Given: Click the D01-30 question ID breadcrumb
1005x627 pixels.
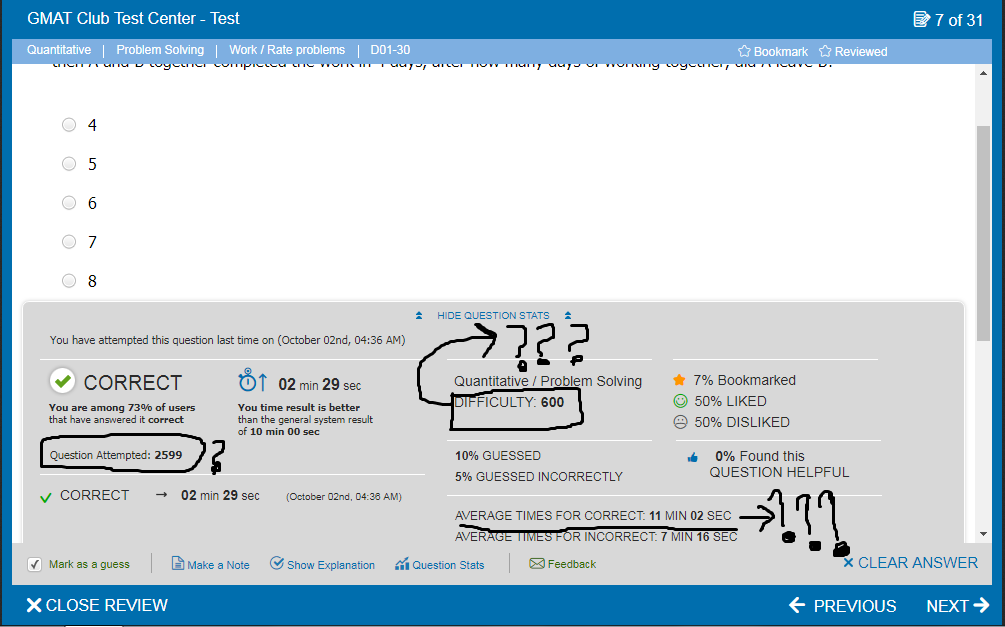Looking at the screenshot, I should (x=390, y=50).
